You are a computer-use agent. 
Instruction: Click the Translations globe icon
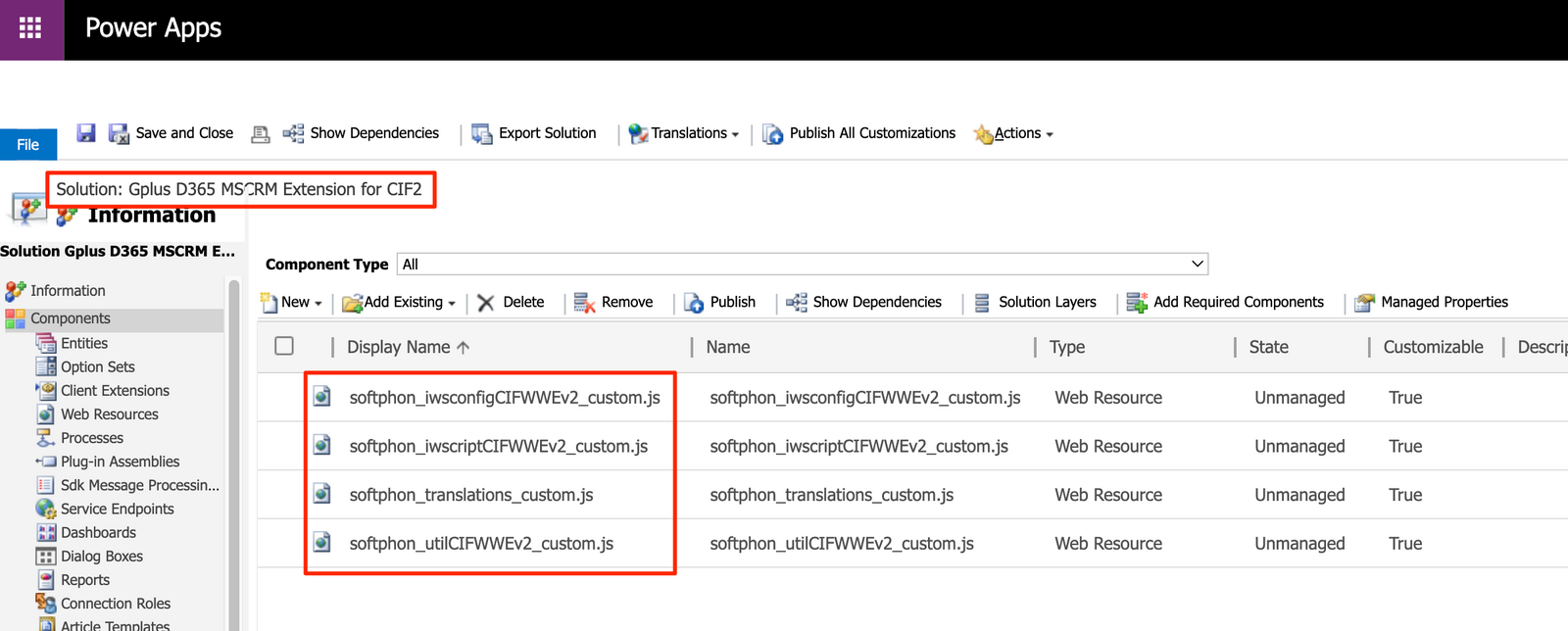pyautogui.click(x=638, y=133)
